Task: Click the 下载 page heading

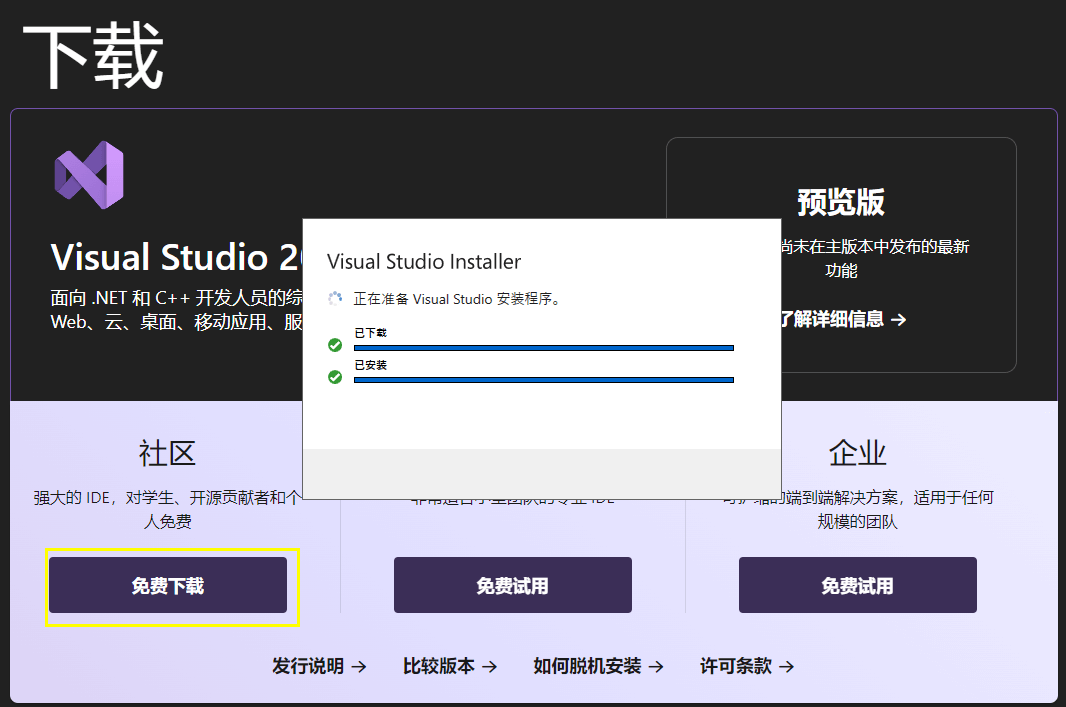Action: coord(93,56)
